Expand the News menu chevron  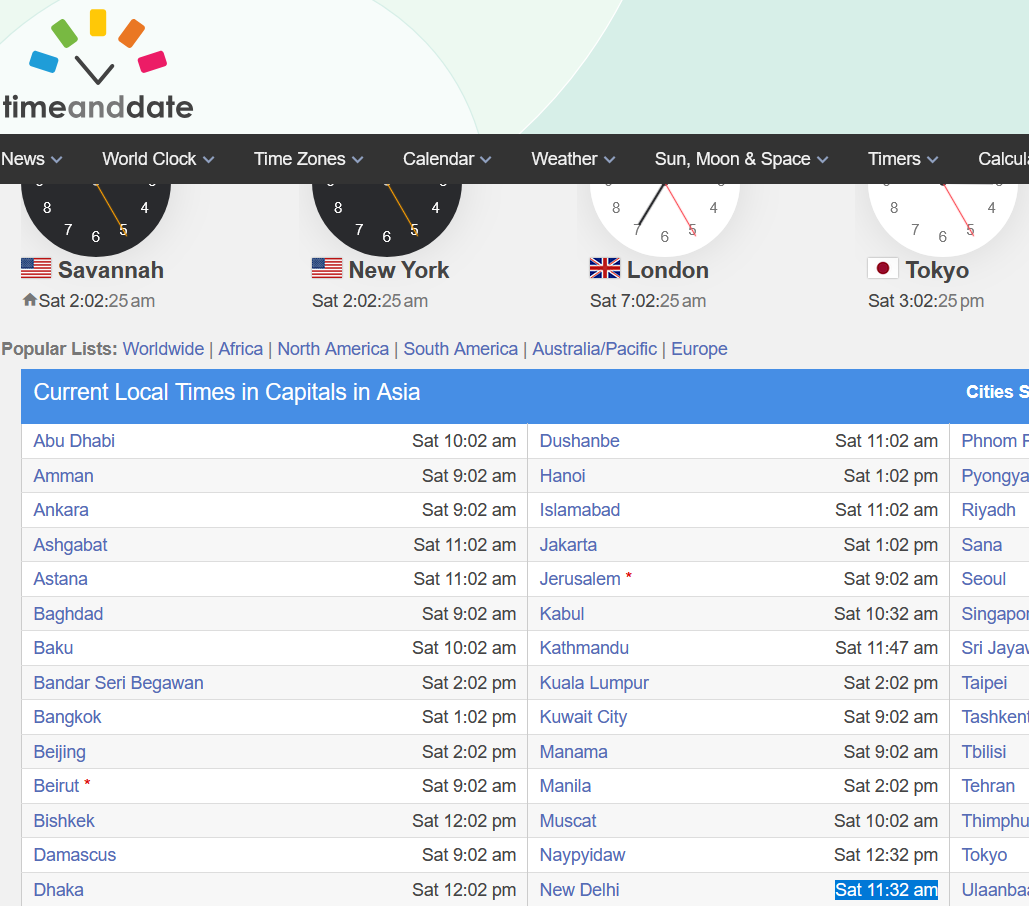(56, 159)
